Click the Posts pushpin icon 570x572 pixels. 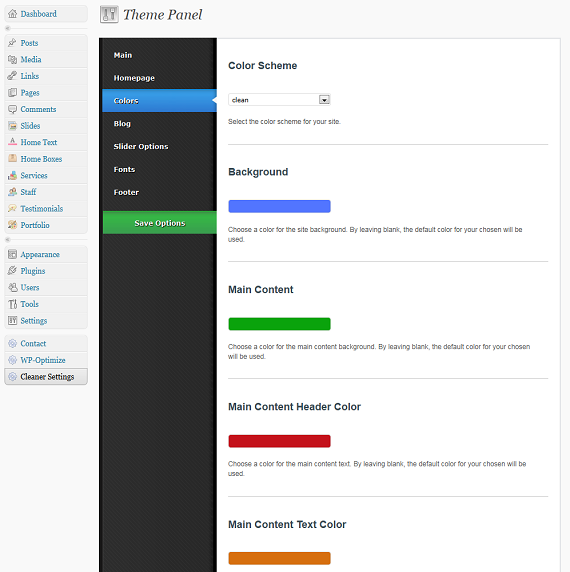click(x=12, y=43)
